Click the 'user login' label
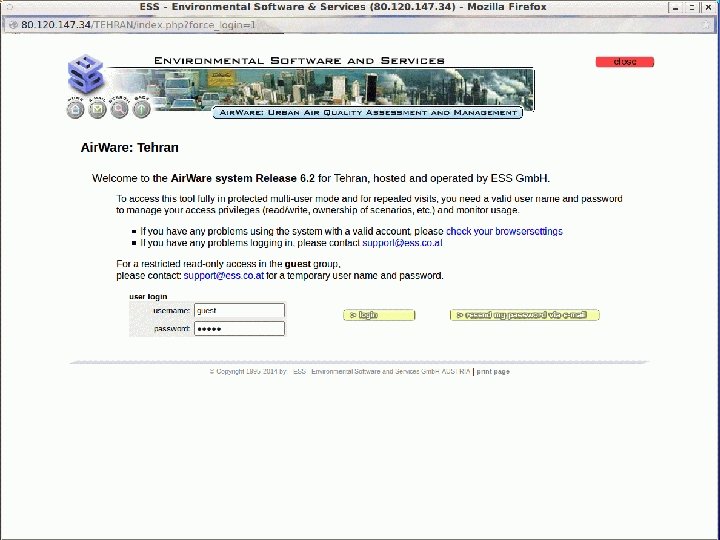This screenshot has width=720, height=540. (x=148, y=297)
